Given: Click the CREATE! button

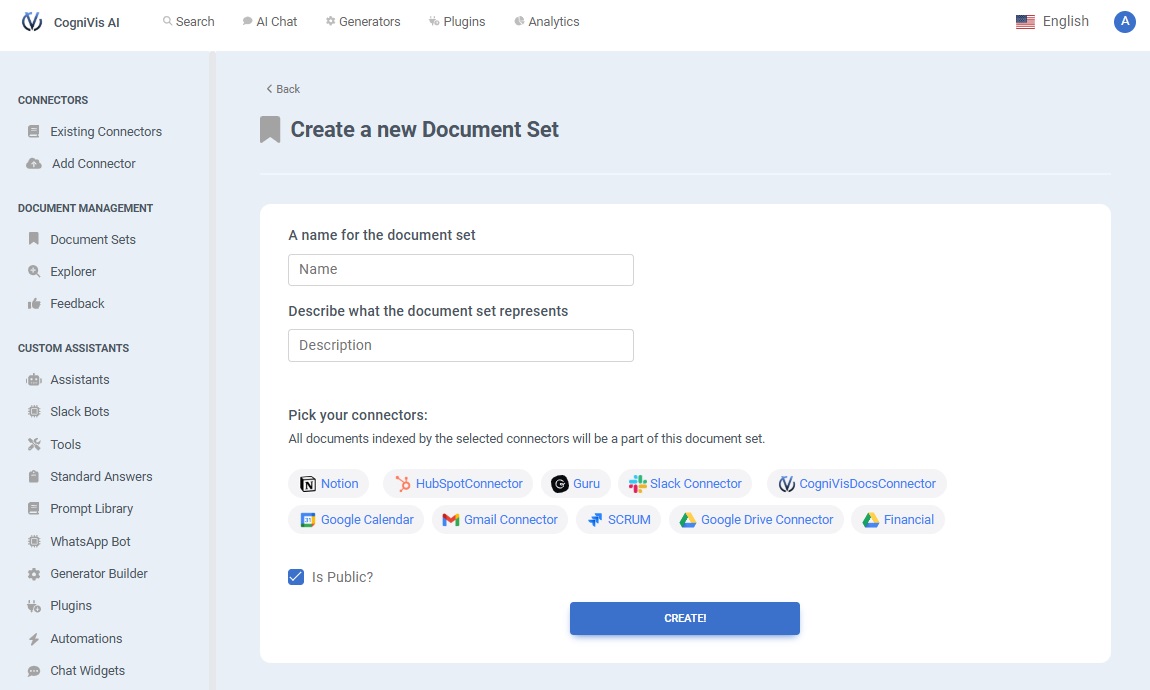Looking at the screenshot, I should [685, 618].
